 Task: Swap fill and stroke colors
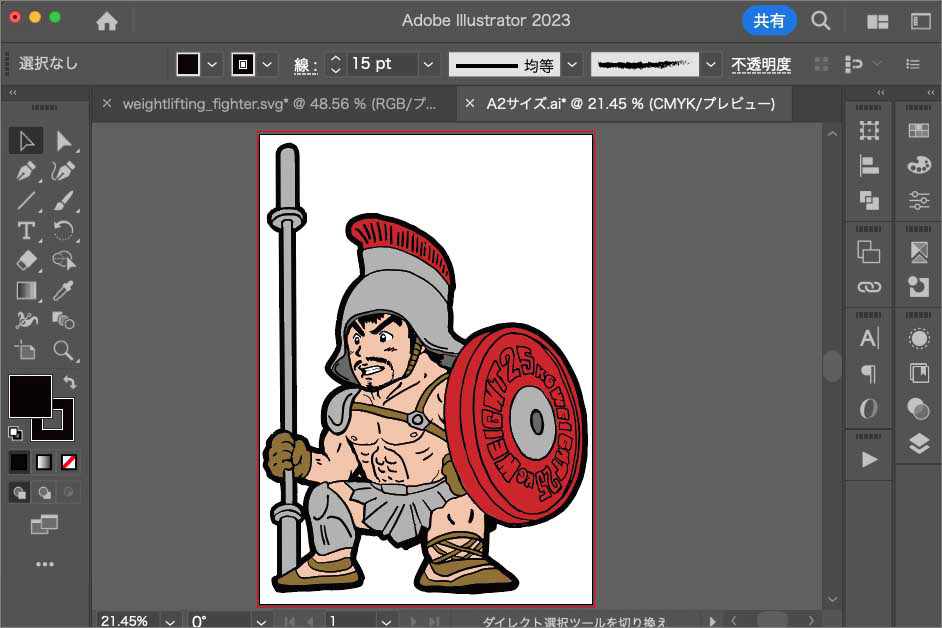coord(69,382)
